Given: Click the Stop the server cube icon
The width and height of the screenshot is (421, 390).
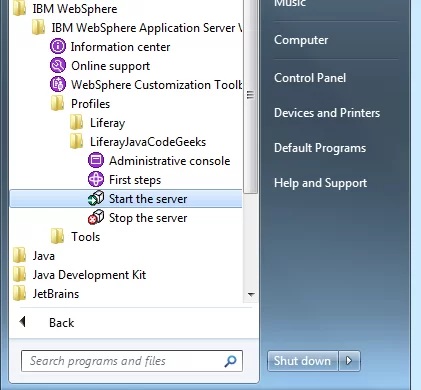Looking at the screenshot, I should (x=96, y=217).
